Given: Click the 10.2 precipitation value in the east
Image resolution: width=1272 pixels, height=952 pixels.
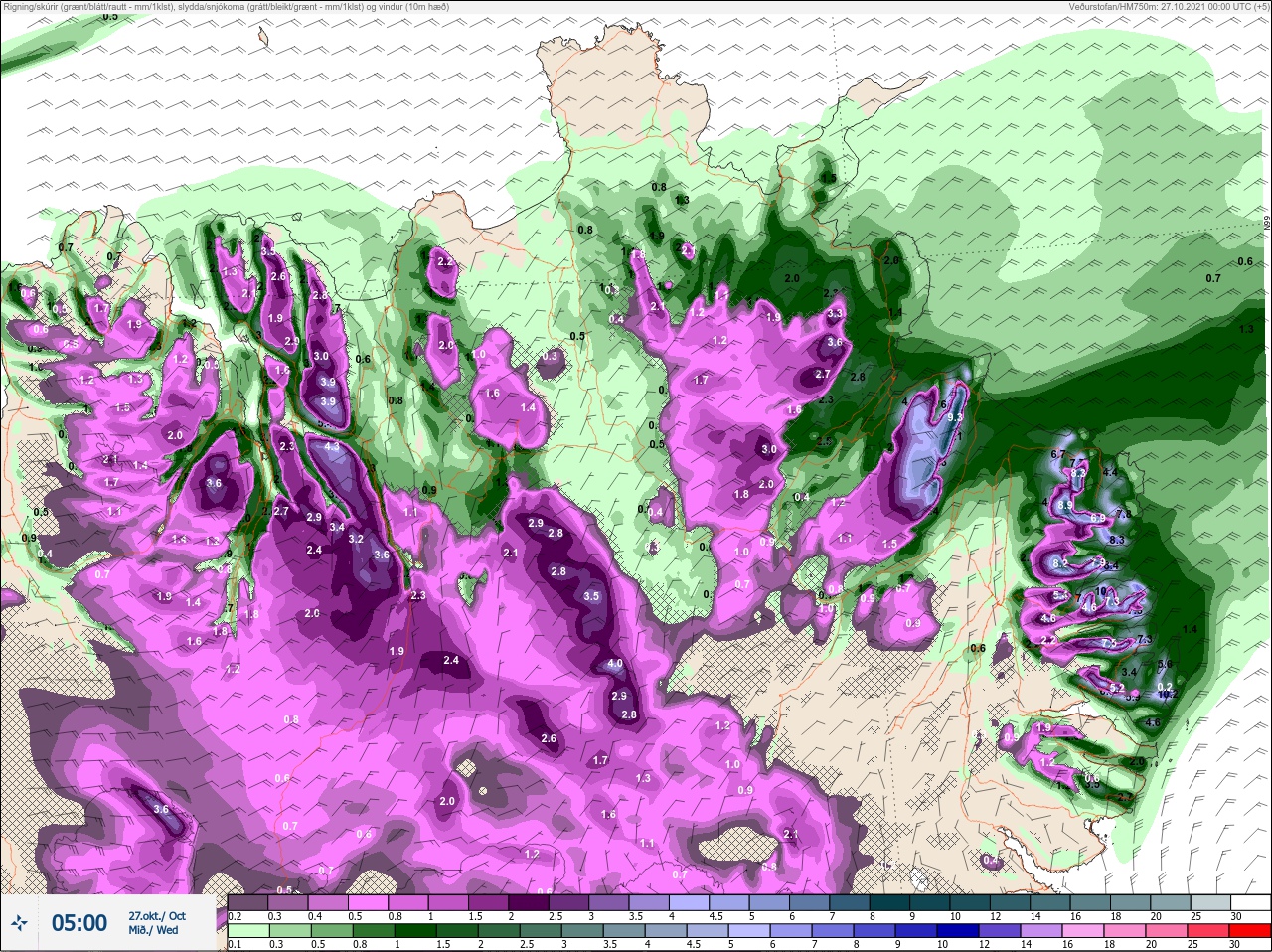Looking at the screenshot, I should point(1167,694).
